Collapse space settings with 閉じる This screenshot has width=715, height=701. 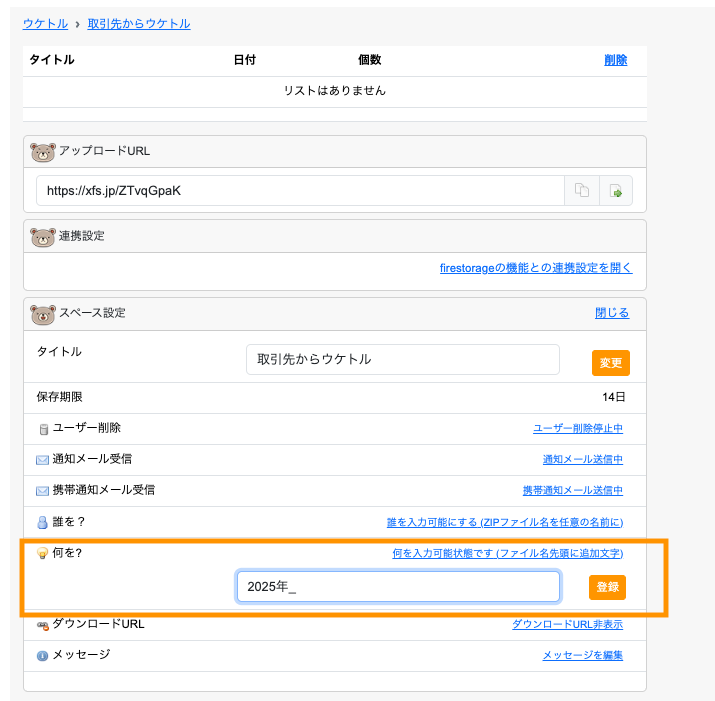(612, 313)
